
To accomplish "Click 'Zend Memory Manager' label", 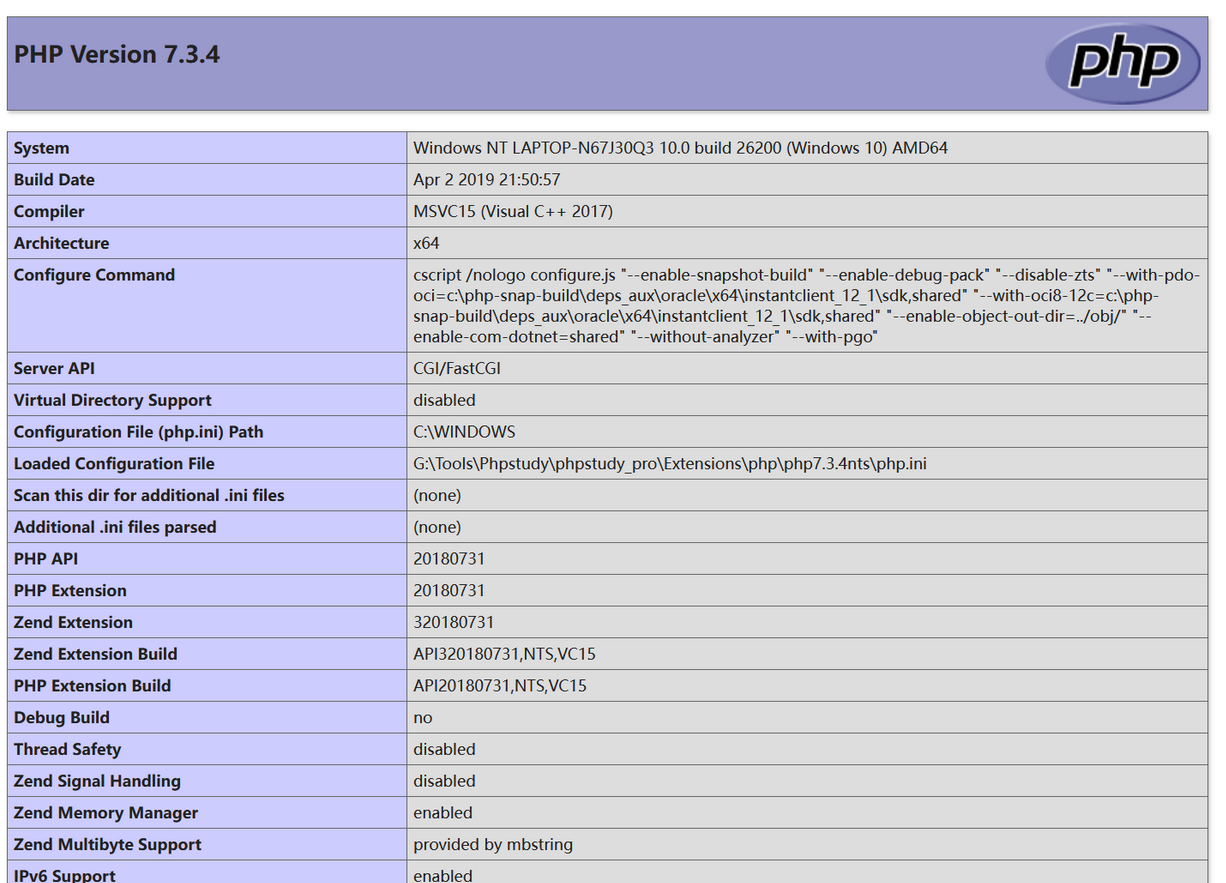I will (x=106, y=813).
